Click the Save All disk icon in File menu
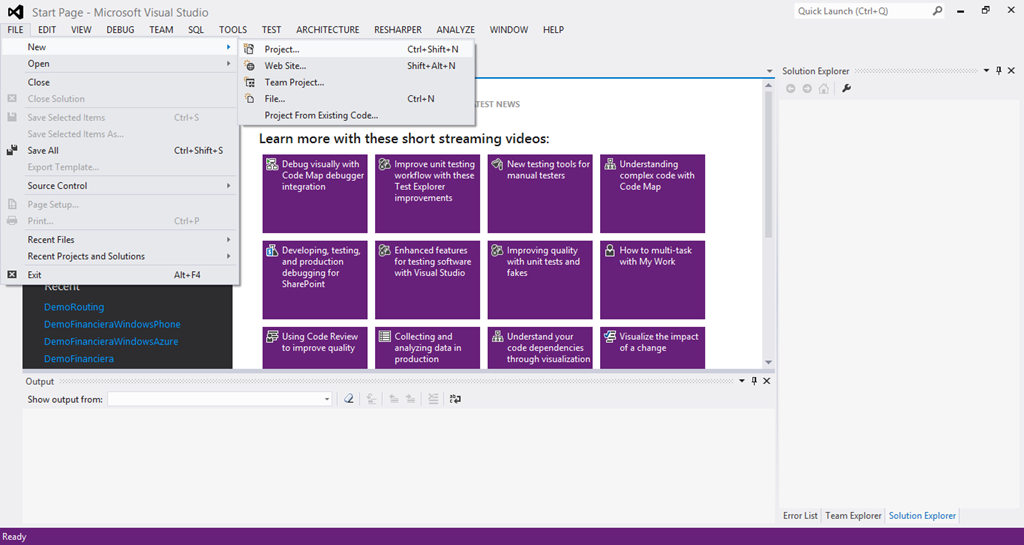 coord(13,150)
